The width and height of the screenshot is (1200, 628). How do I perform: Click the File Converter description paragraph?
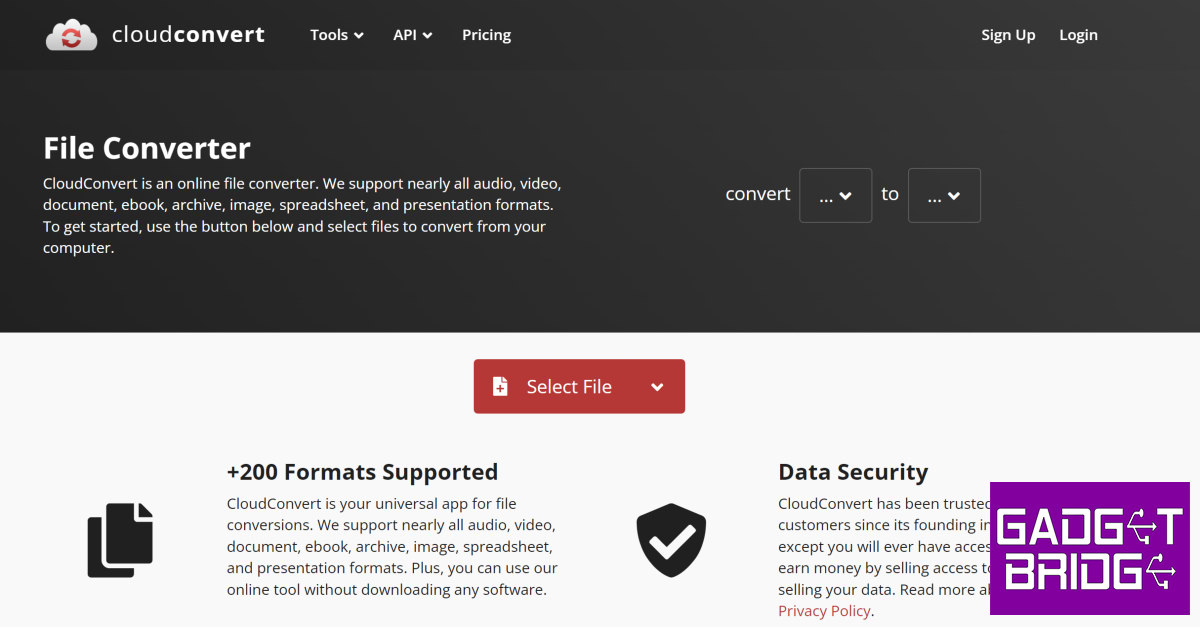pos(302,216)
